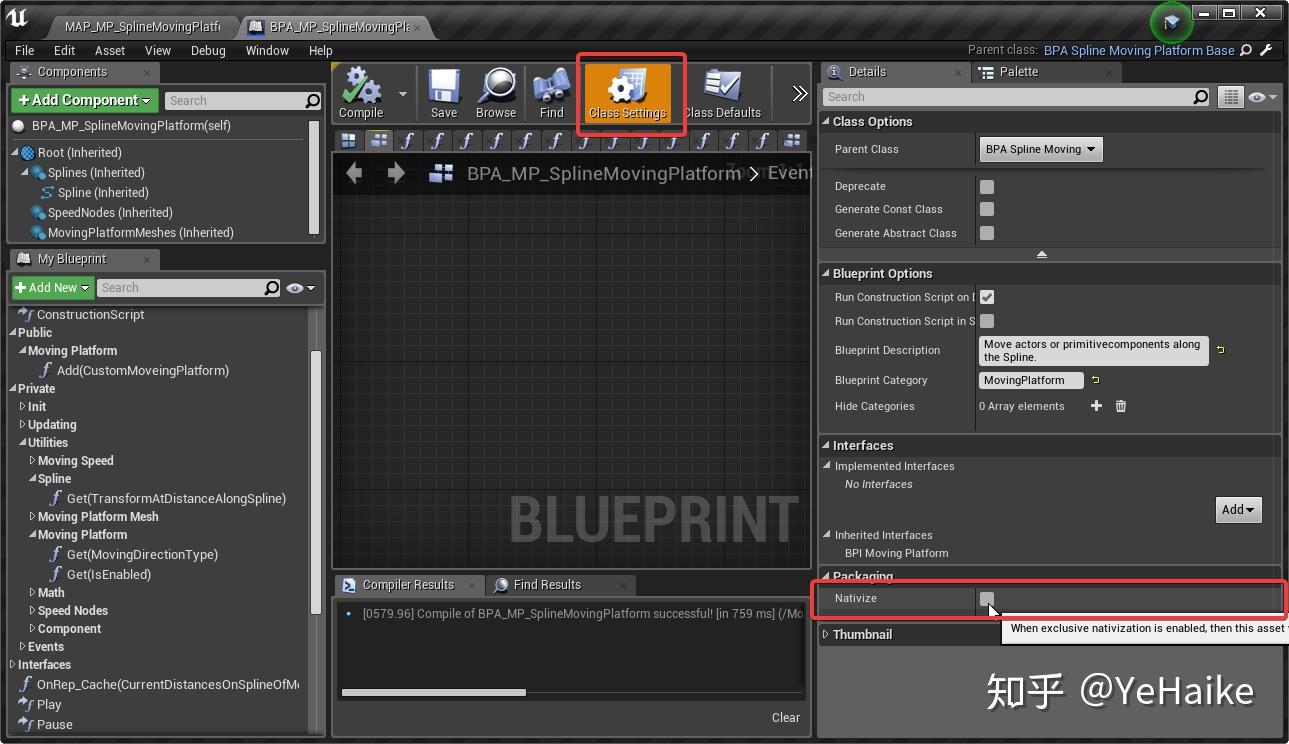This screenshot has width=1289, height=744.
Task: Check the Deprecate option in Class Options
Action: 987,185
